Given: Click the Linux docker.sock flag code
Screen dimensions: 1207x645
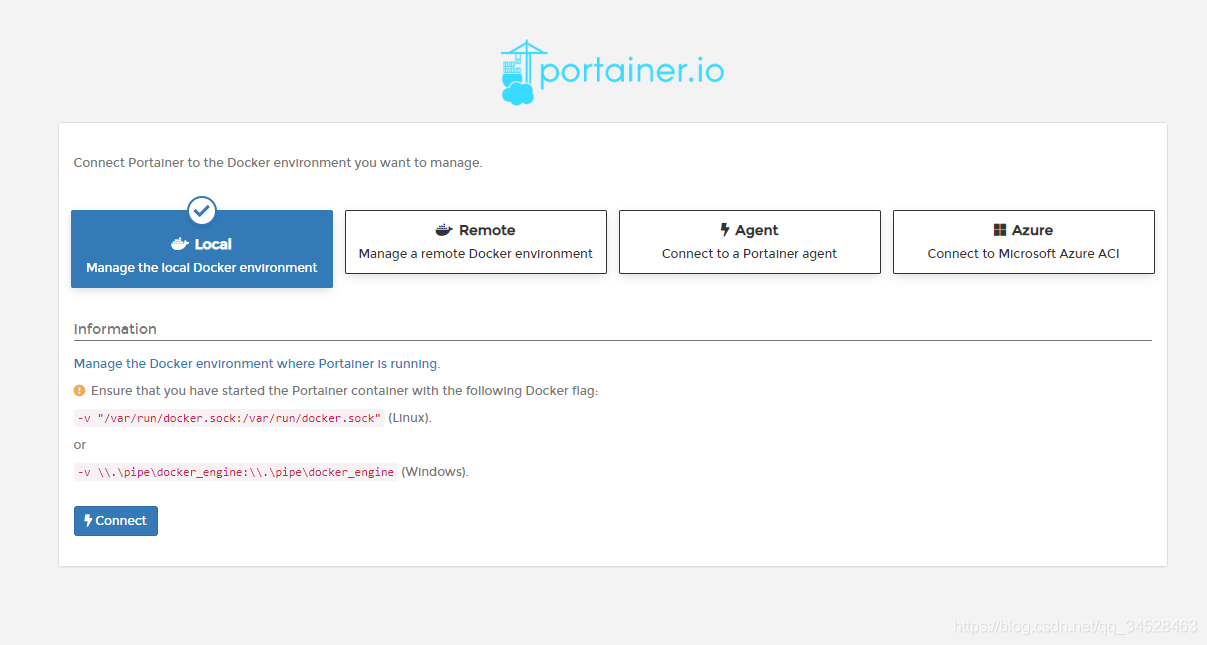Looking at the screenshot, I should [x=229, y=418].
